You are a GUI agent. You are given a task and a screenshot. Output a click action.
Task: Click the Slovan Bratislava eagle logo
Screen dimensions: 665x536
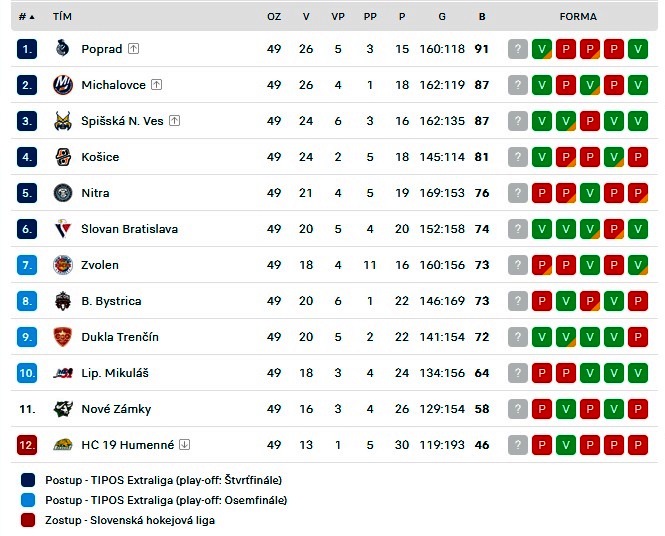[x=63, y=229]
